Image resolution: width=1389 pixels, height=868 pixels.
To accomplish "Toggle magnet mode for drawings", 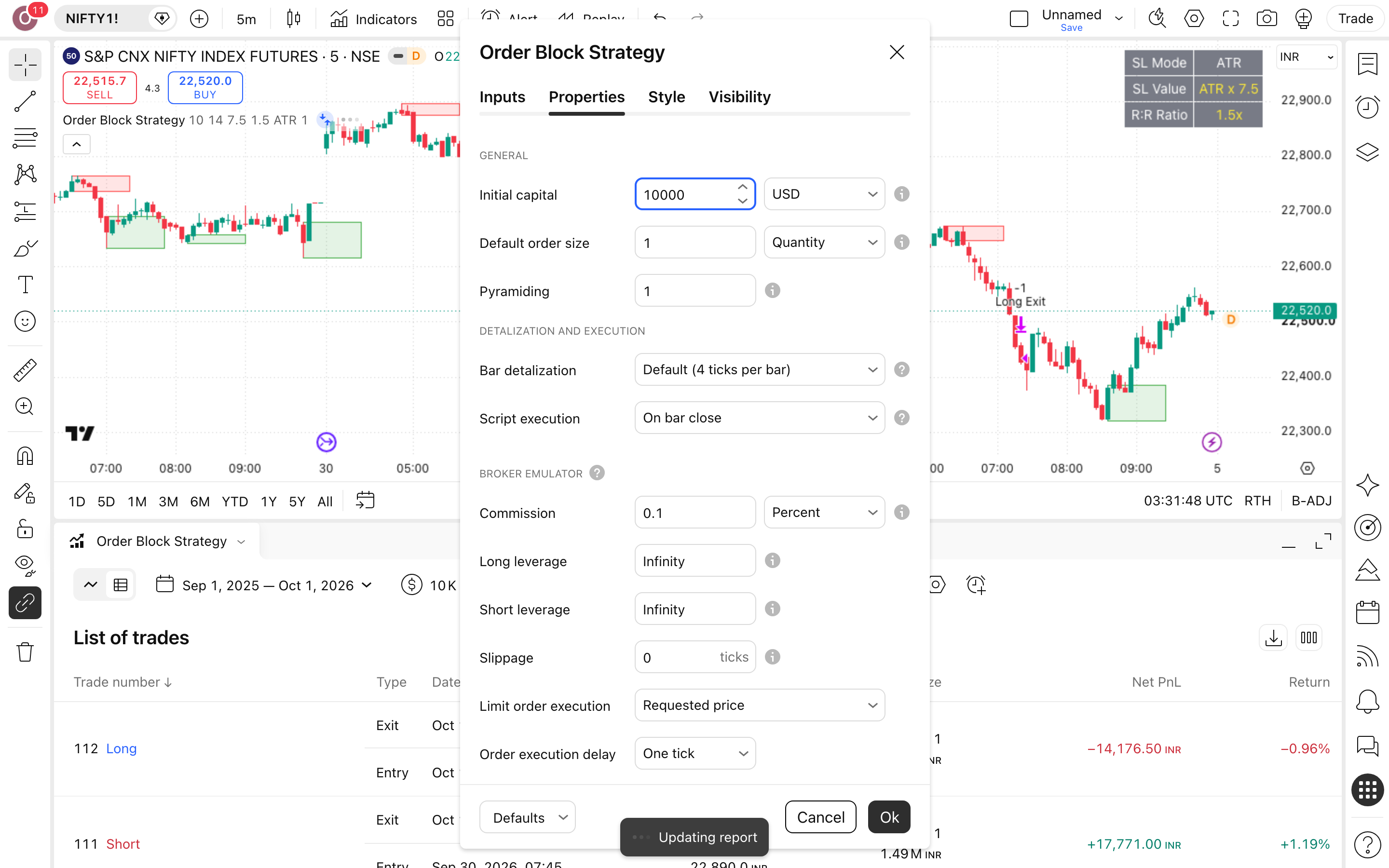I will point(25,456).
